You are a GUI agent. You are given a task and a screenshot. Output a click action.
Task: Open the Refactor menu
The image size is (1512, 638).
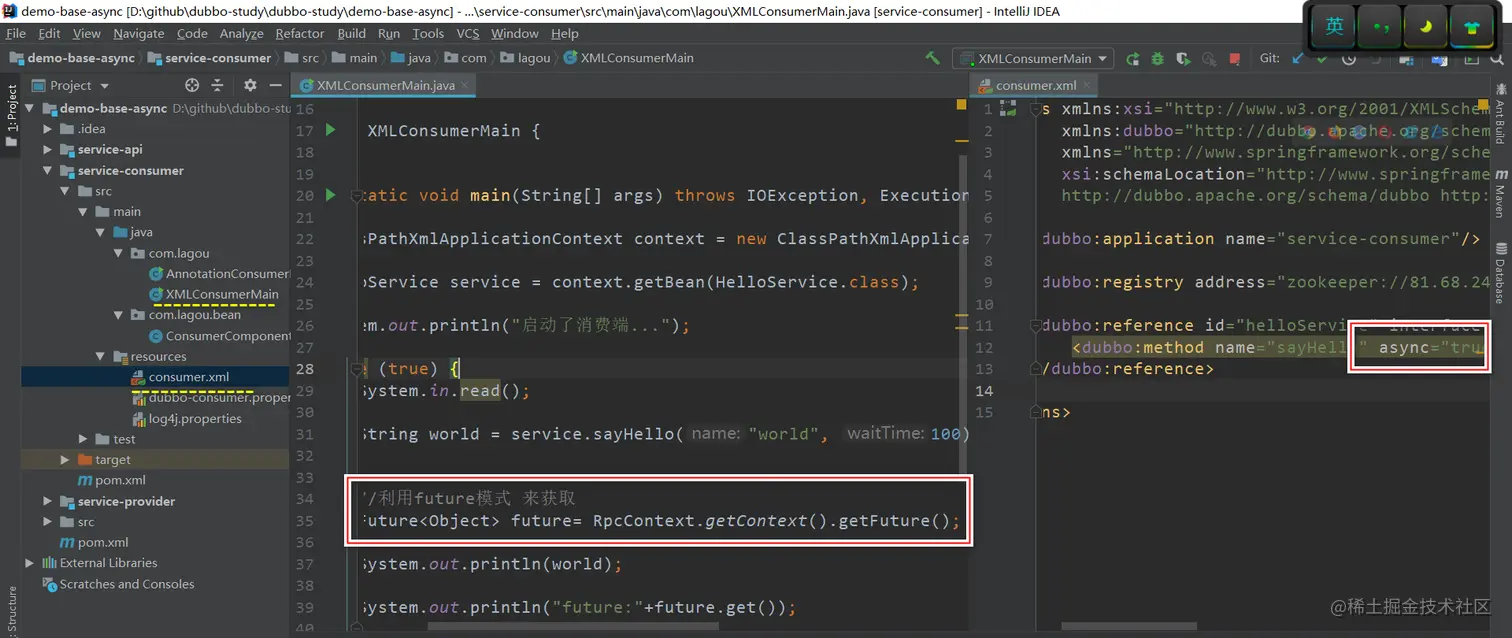[300, 33]
